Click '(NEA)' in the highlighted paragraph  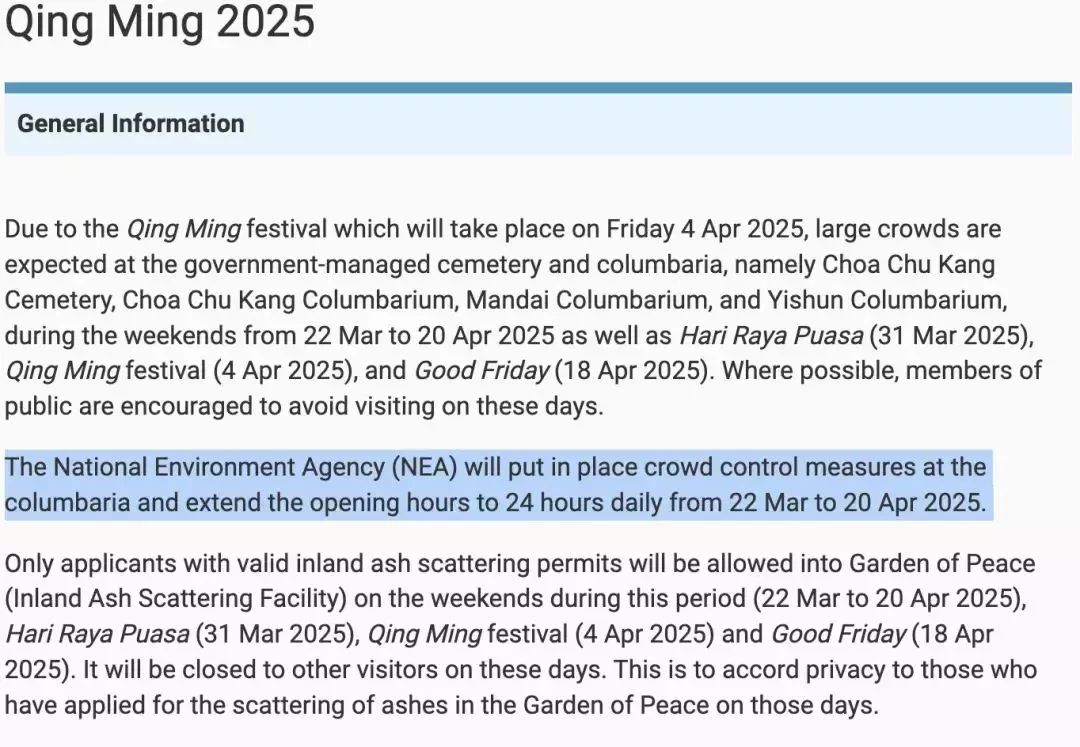[424, 467]
